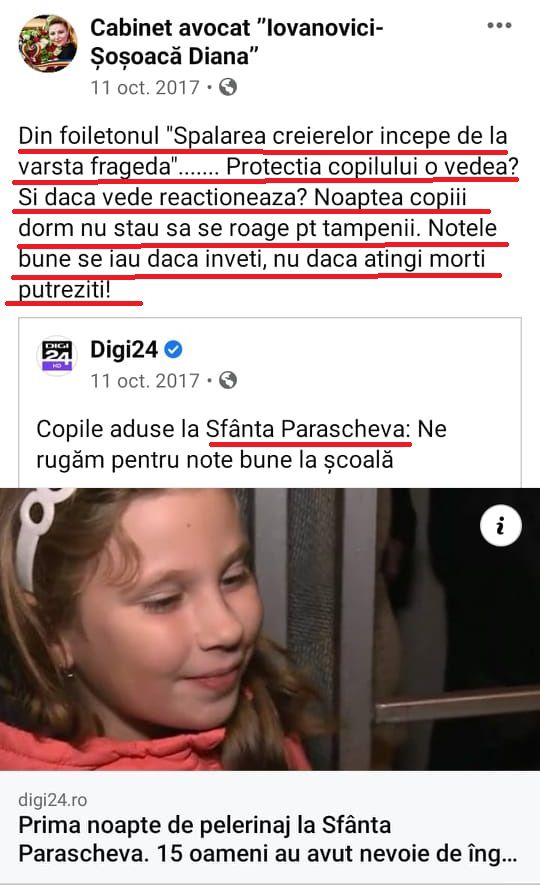Tap the word putreziti in post text
Screen dimensions: 540x885
64,290
